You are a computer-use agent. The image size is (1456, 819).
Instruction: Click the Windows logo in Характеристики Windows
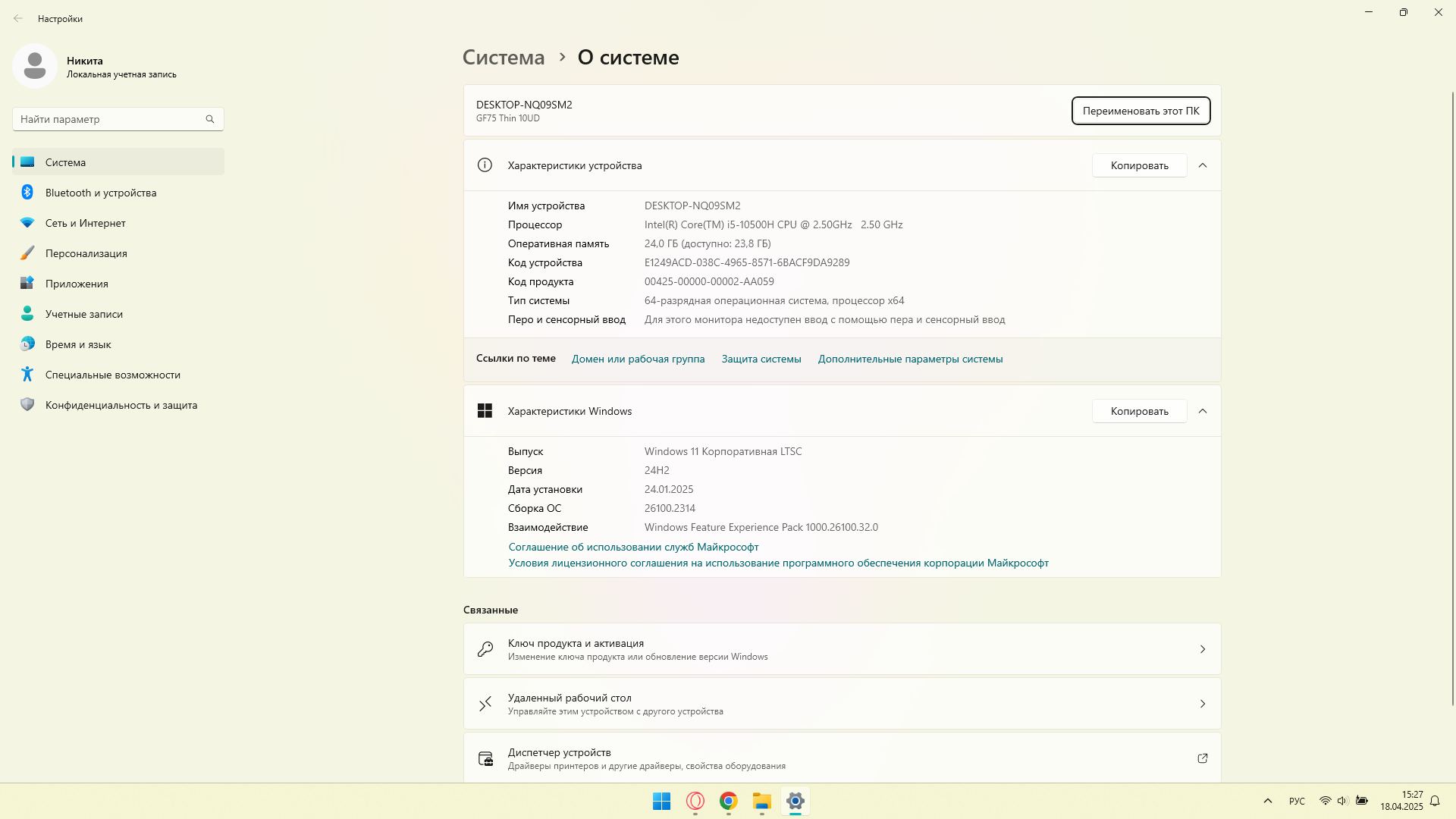coord(485,411)
